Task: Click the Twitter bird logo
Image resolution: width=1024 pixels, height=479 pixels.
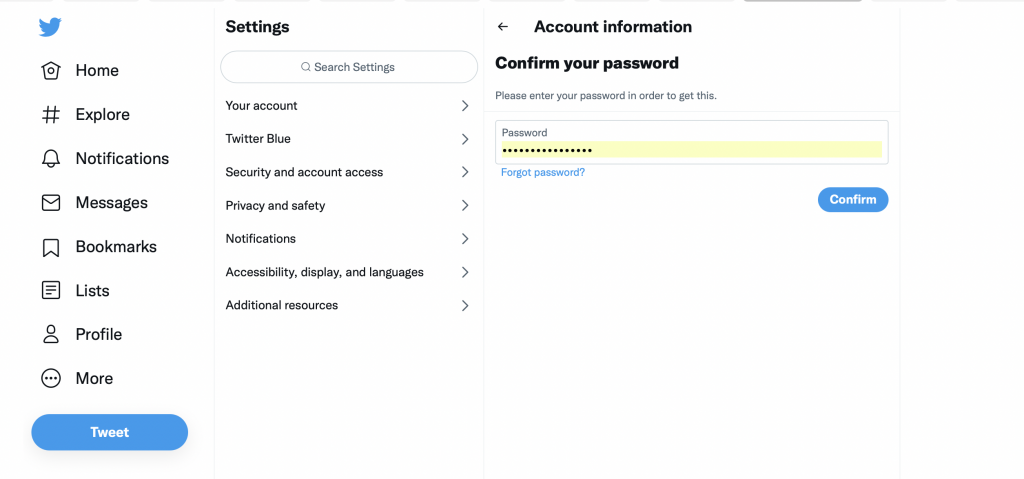Action: pos(50,27)
